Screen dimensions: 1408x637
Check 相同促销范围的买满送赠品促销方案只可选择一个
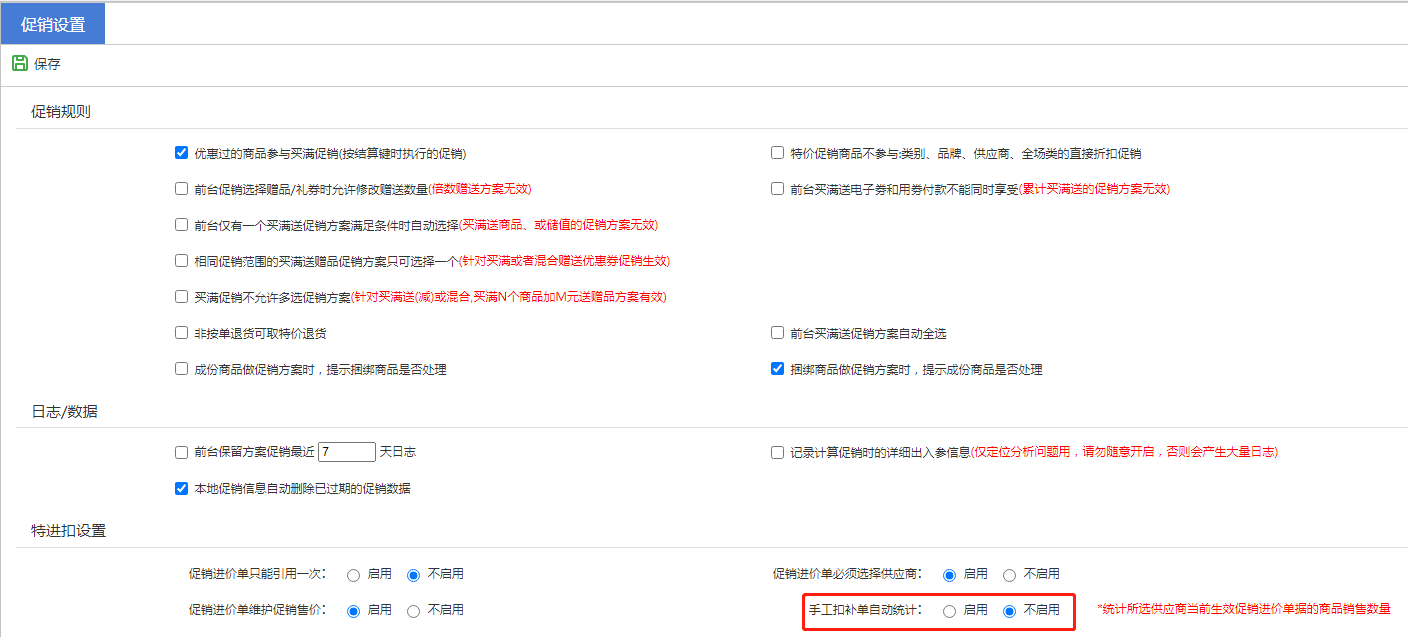pyautogui.click(x=181, y=261)
